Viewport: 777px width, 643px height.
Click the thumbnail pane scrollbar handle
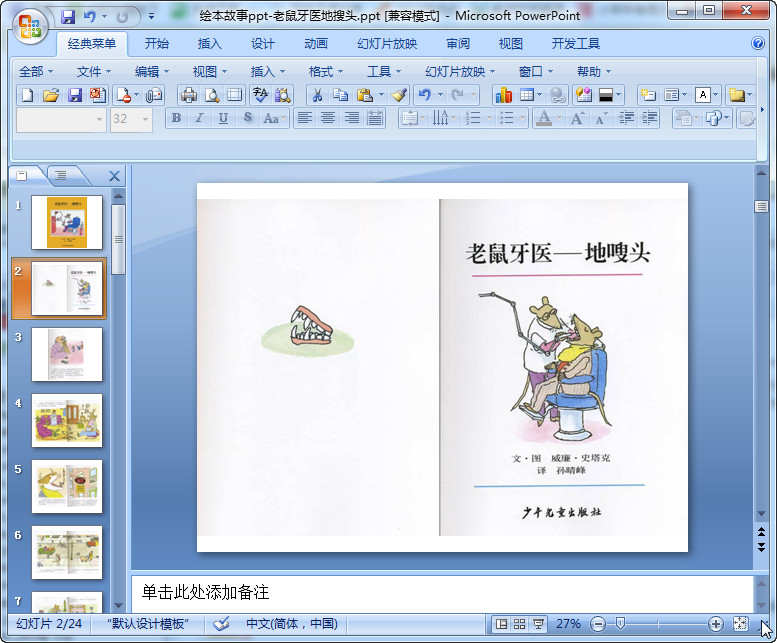click(x=118, y=239)
